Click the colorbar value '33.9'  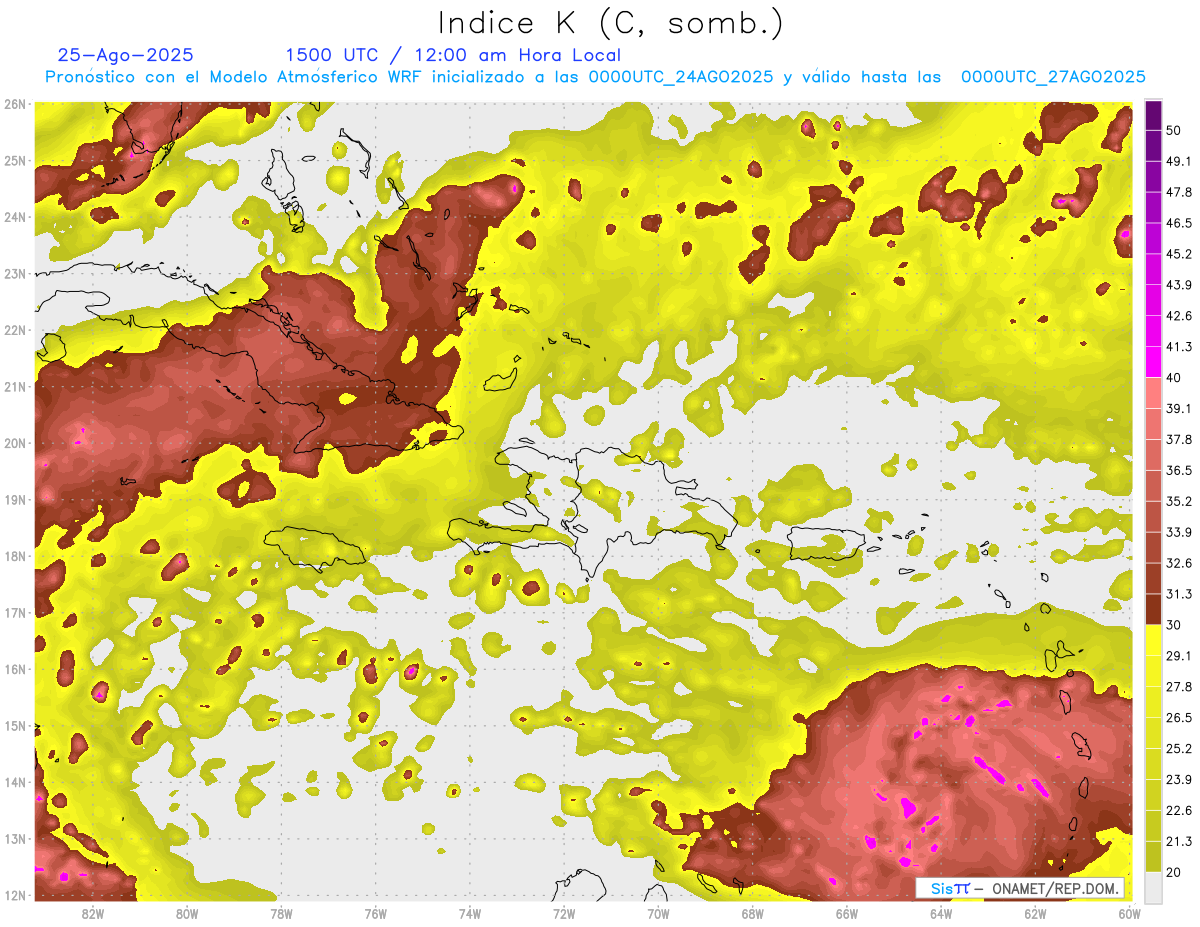[1178, 532]
